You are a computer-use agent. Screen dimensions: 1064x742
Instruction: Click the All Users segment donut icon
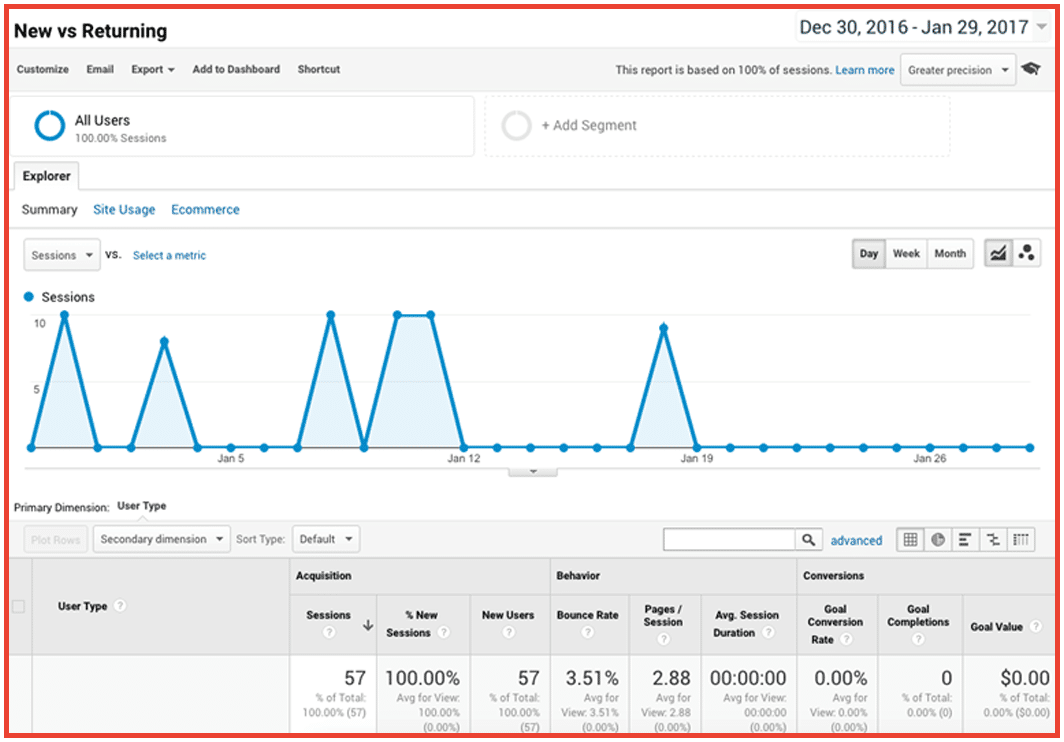pyautogui.click(x=50, y=126)
